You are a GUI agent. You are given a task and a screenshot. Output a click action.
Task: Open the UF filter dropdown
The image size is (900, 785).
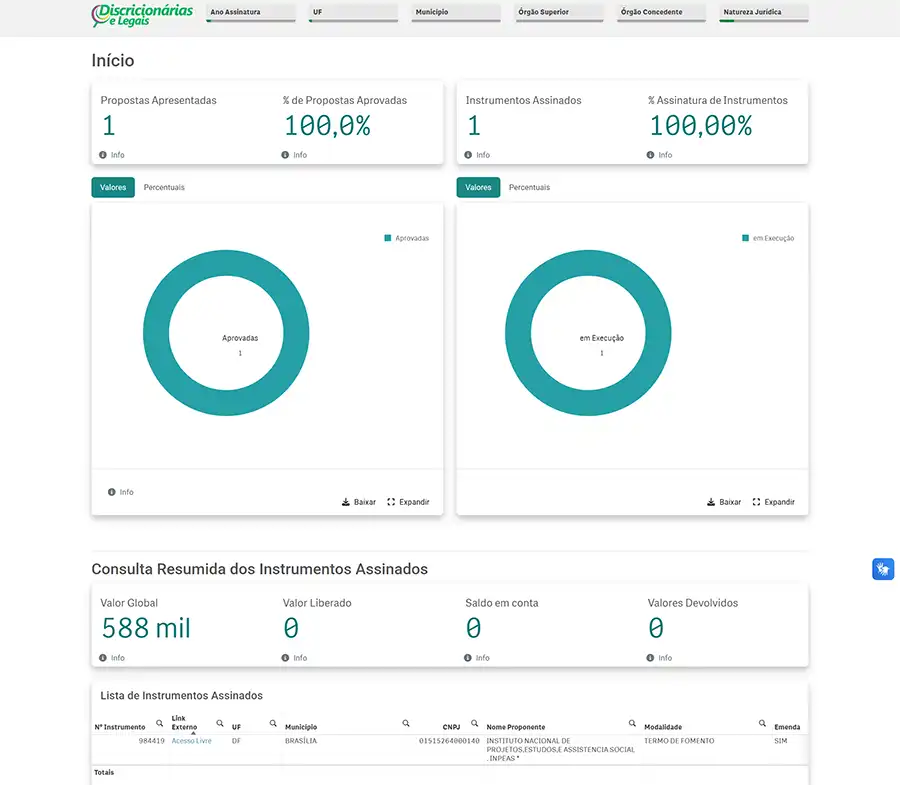click(x=353, y=13)
